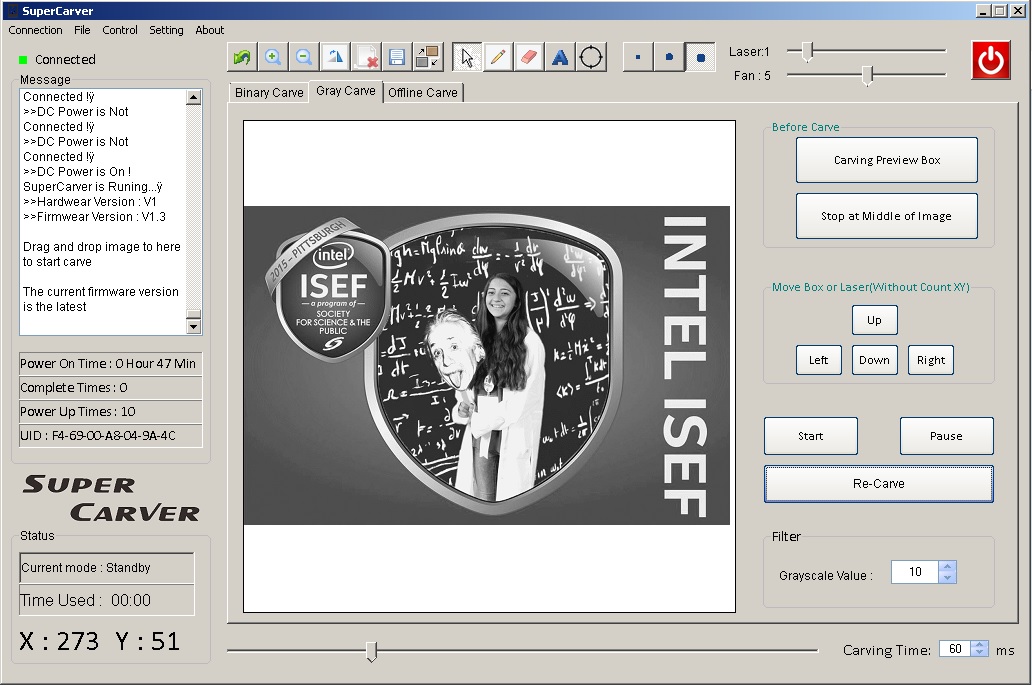1032x685 pixels.
Task: Click the crosshair target icon
Action: click(591, 57)
